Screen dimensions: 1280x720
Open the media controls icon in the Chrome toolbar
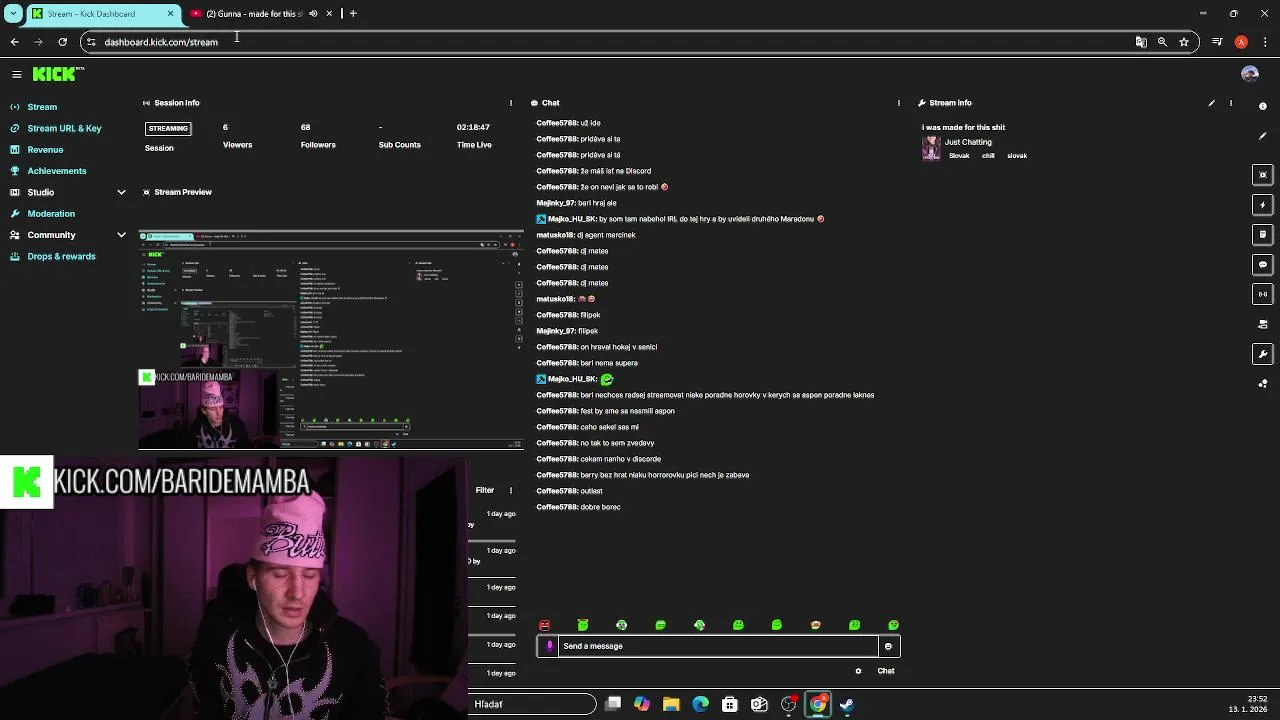(x=1217, y=42)
